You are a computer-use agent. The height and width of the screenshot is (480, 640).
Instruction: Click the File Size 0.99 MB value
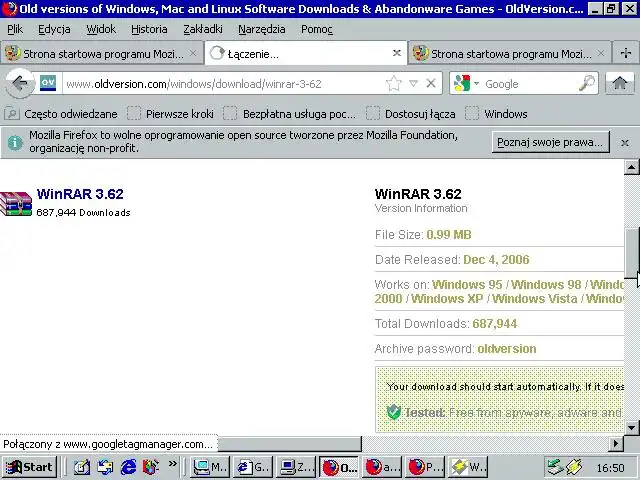(x=449, y=235)
